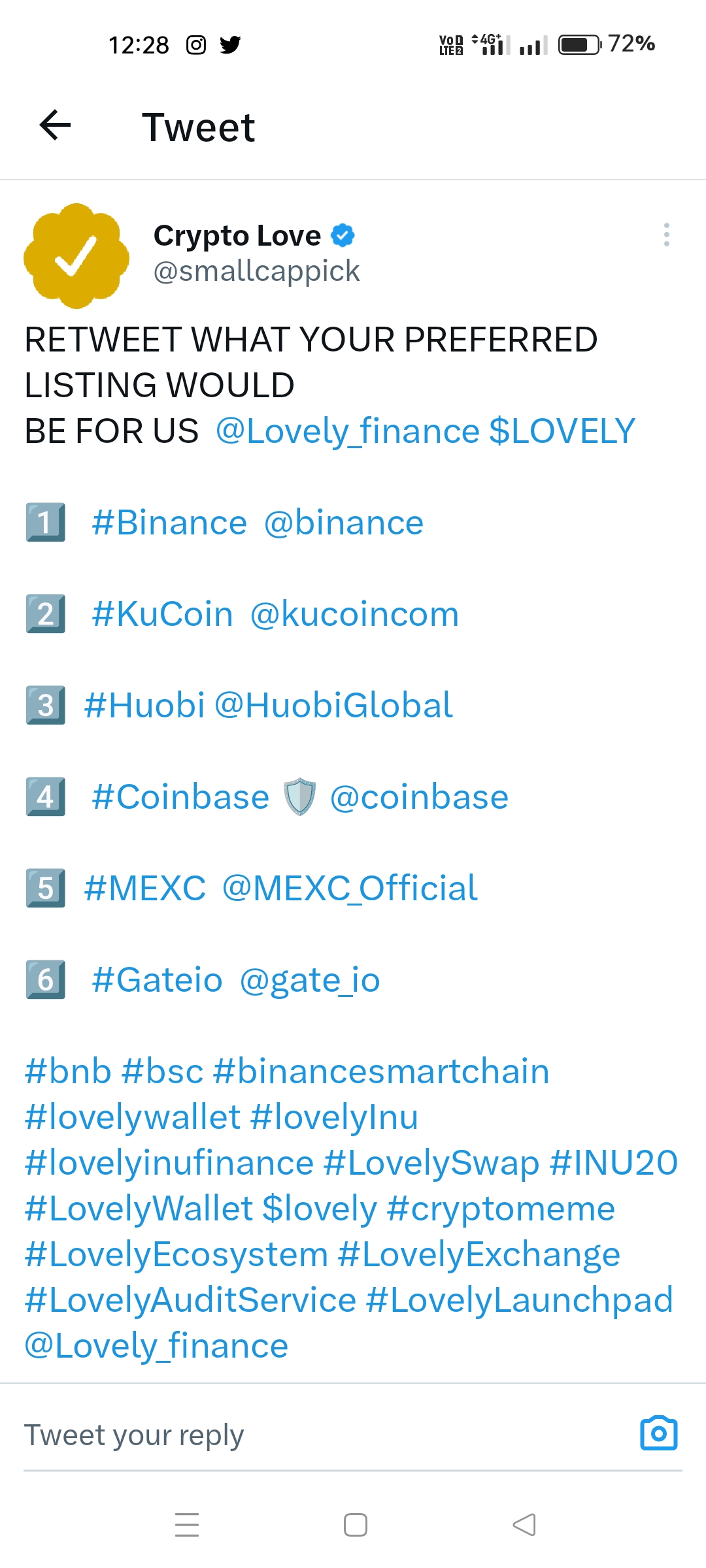Open the #Binance hashtag

coord(169,523)
